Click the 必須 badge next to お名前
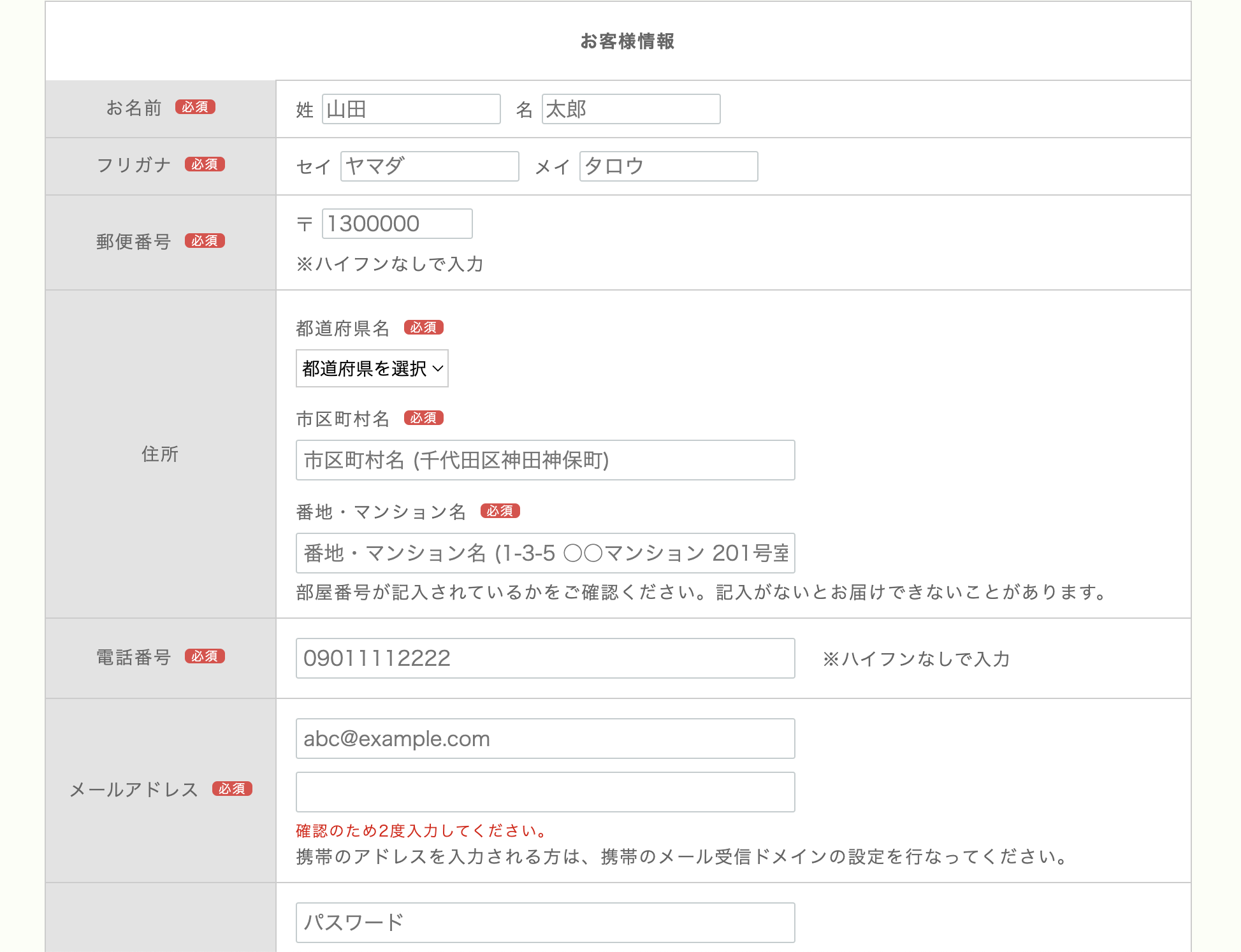1241x952 pixels. pyautogui.click(x=195, y=107)
